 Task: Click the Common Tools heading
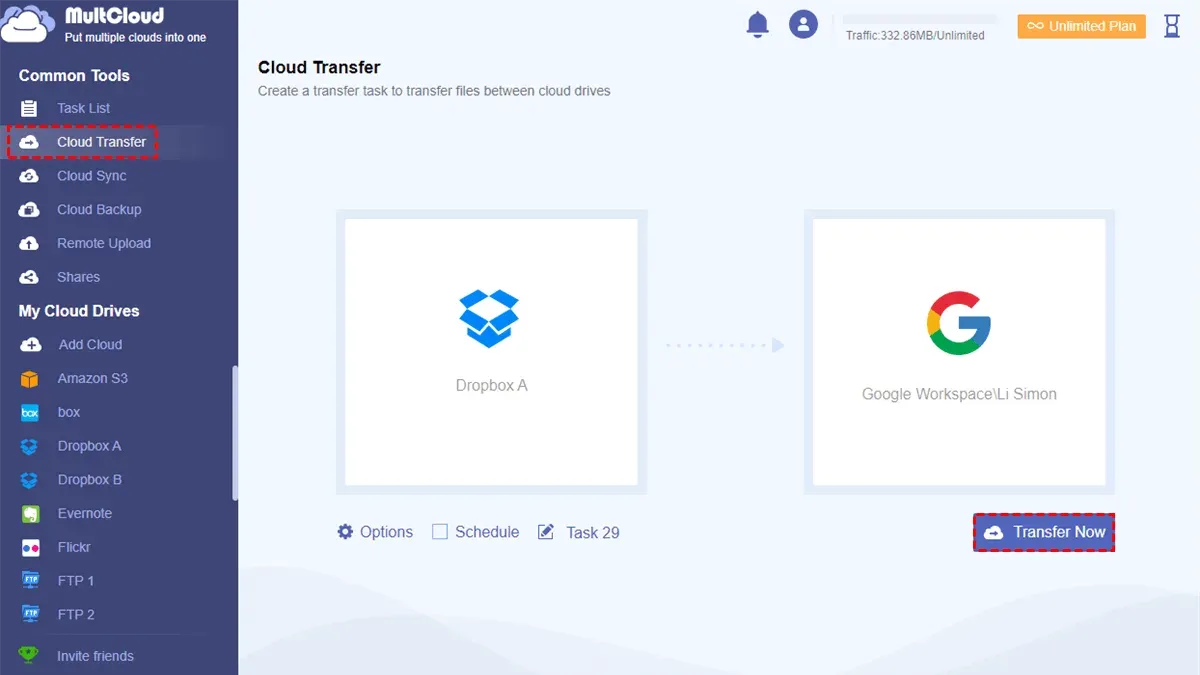pos(74,76)
